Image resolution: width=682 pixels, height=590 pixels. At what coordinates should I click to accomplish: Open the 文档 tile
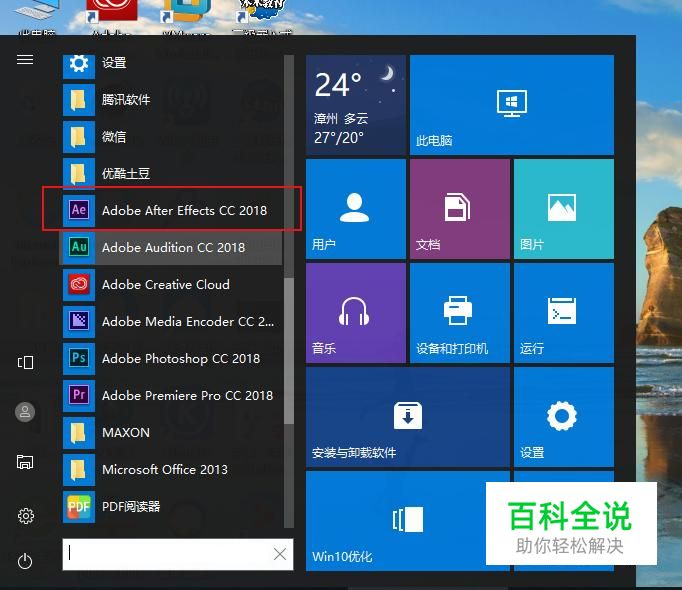point(460,209)
